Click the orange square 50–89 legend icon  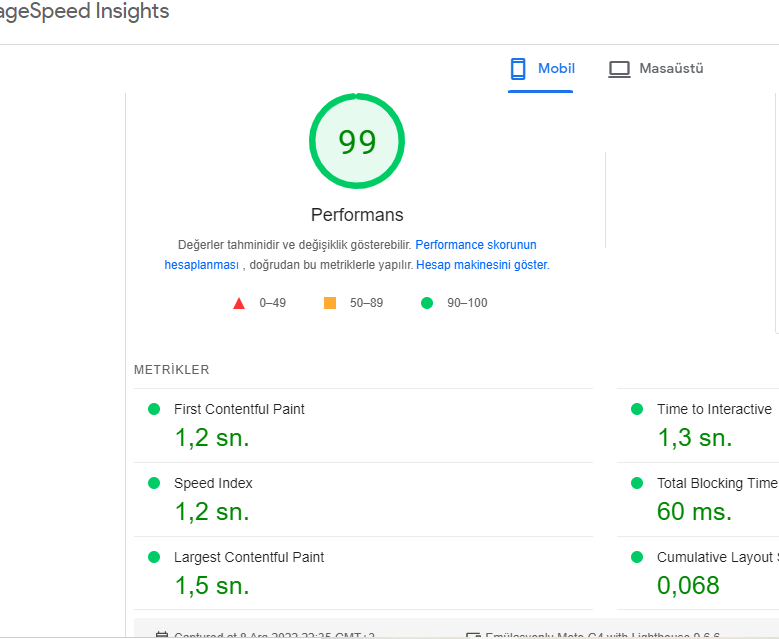330,303
